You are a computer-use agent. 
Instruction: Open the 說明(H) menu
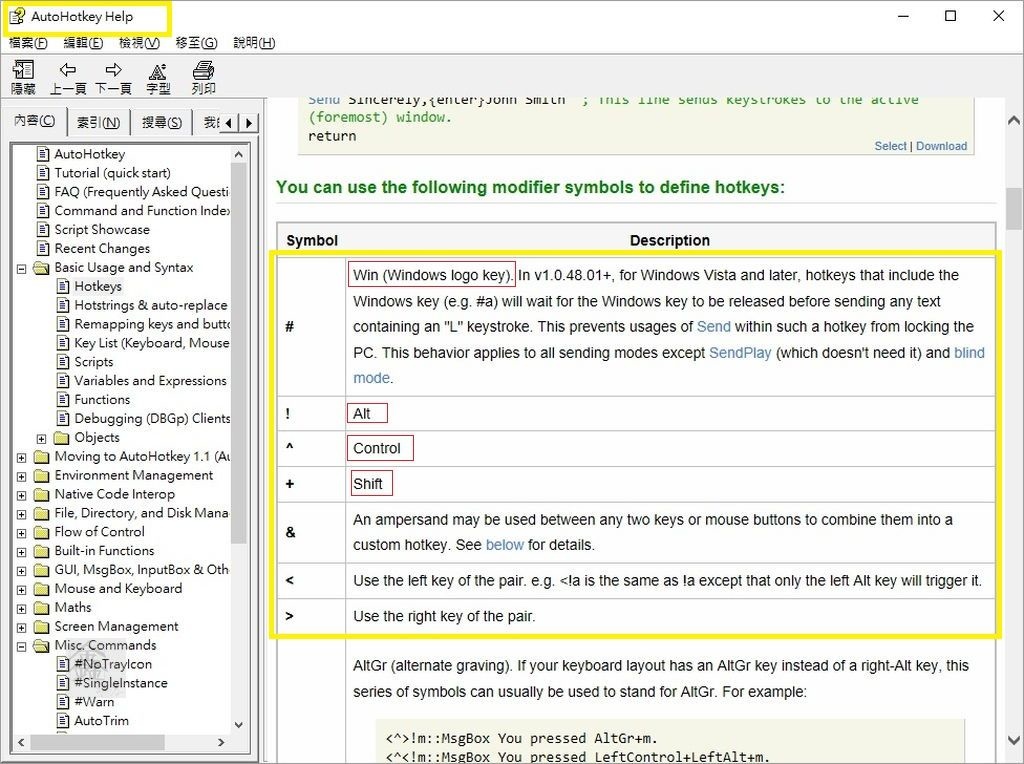(254, 43)
